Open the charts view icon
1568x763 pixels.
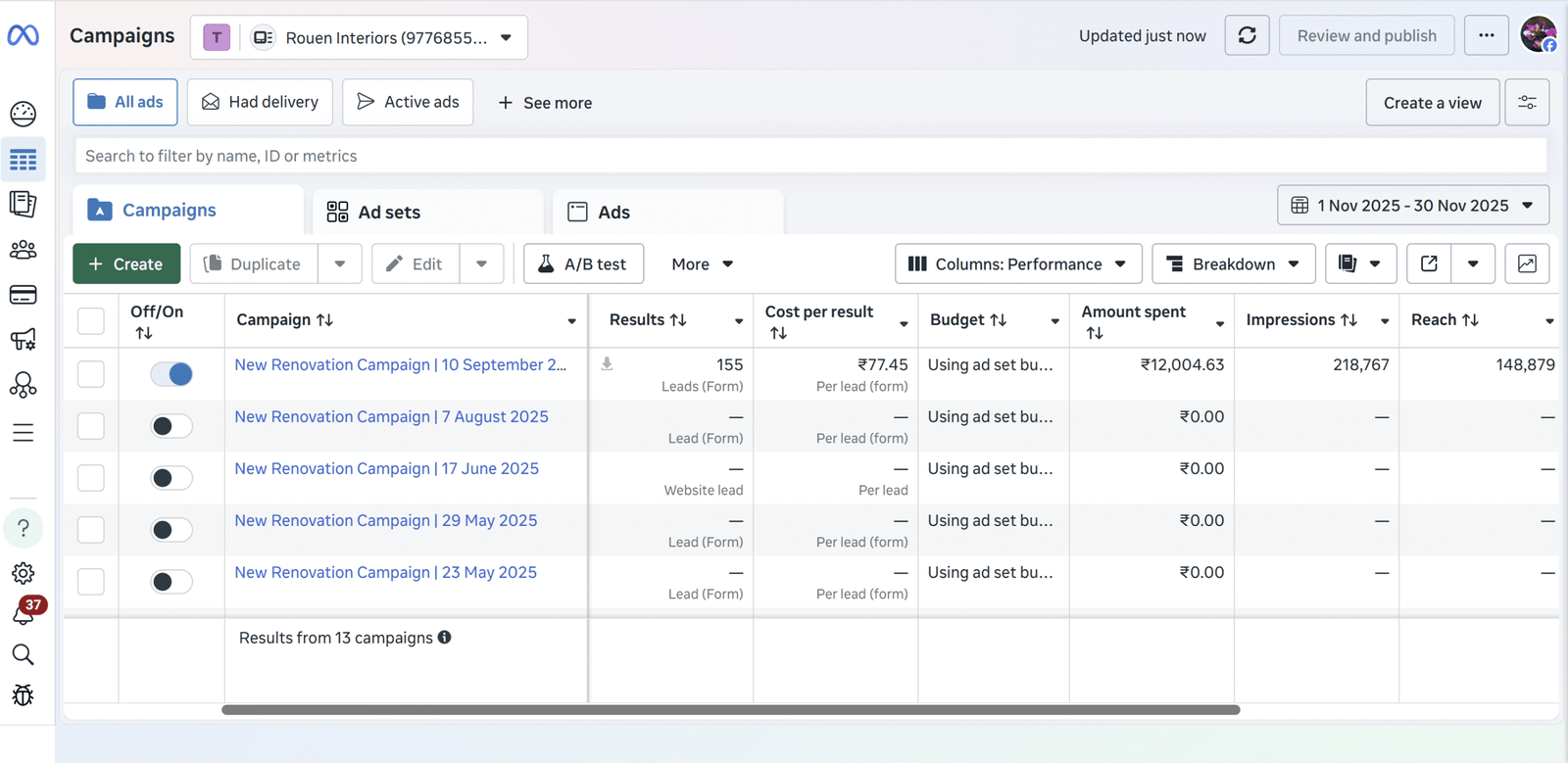(1526, 263)
